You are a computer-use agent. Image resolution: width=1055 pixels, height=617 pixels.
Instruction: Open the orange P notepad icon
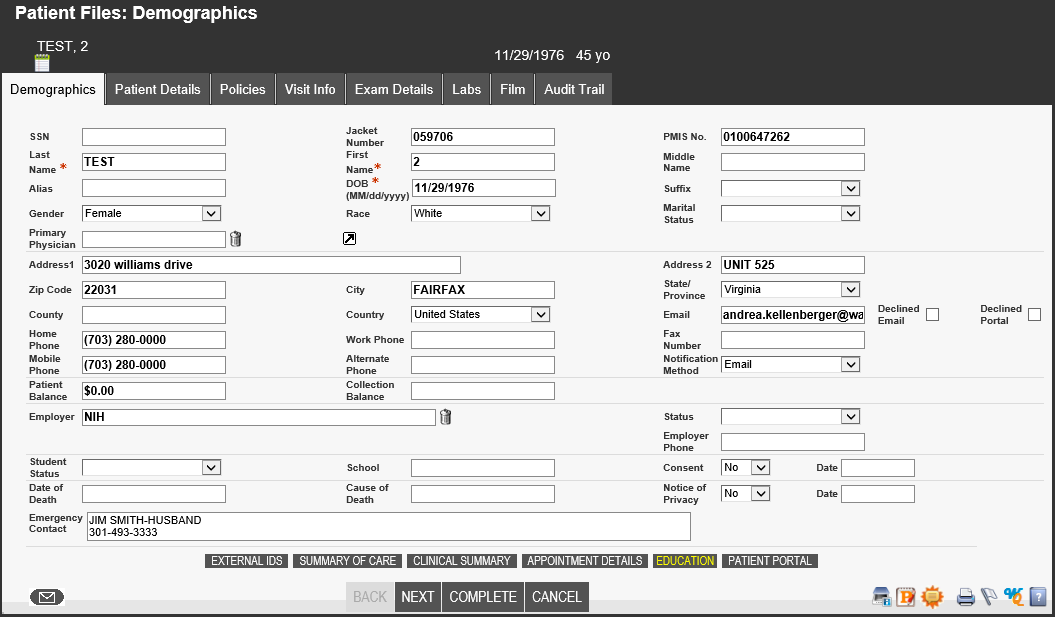point(906,597)
